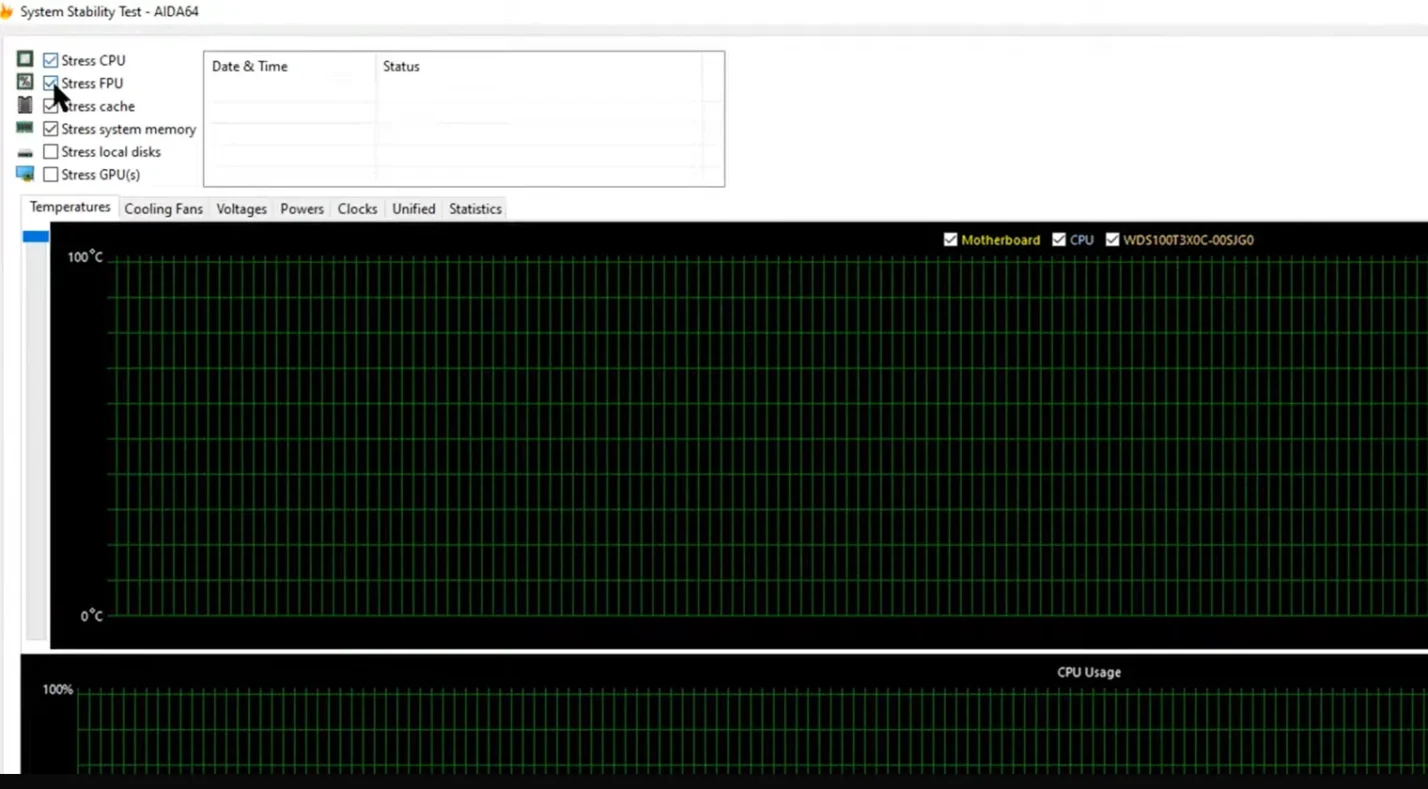Uncheck WDS100T3X0C-00SJG0 in the legend
Screen dimensions: 1428x789
click(x=1112, y=239)
